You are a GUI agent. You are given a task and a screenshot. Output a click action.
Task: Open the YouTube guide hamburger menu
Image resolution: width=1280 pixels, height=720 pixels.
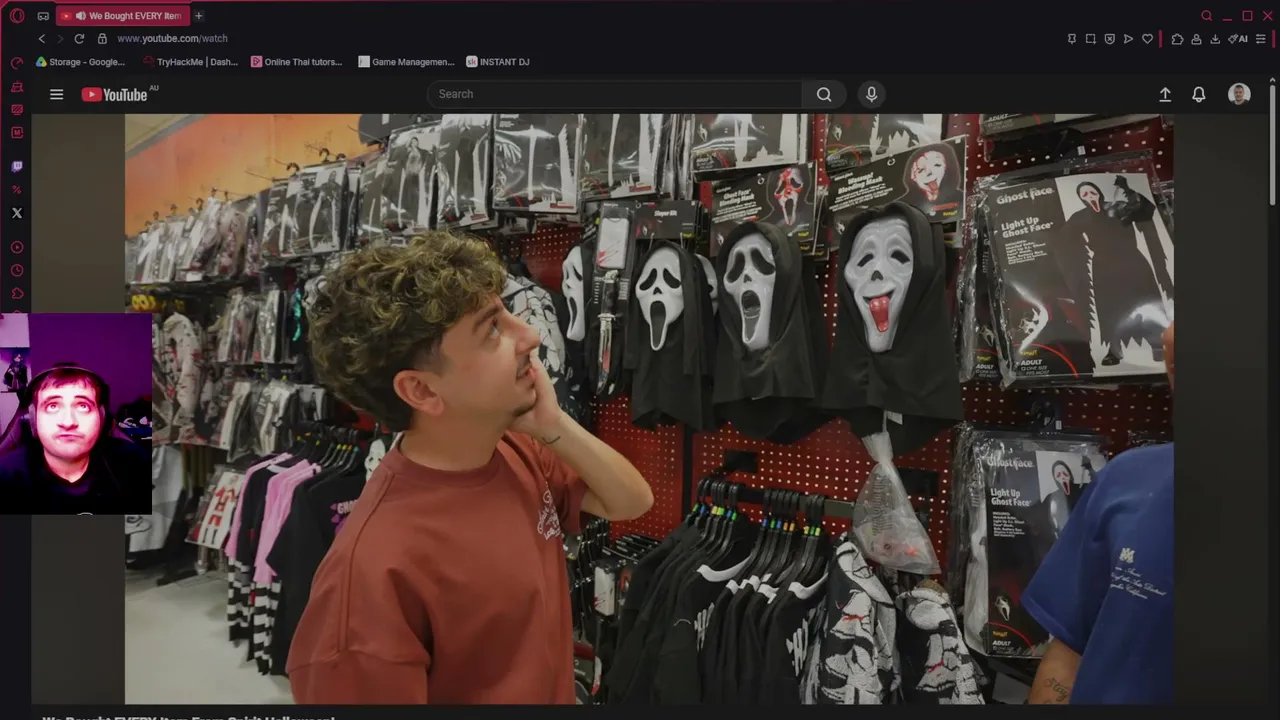tap(57, 94)
